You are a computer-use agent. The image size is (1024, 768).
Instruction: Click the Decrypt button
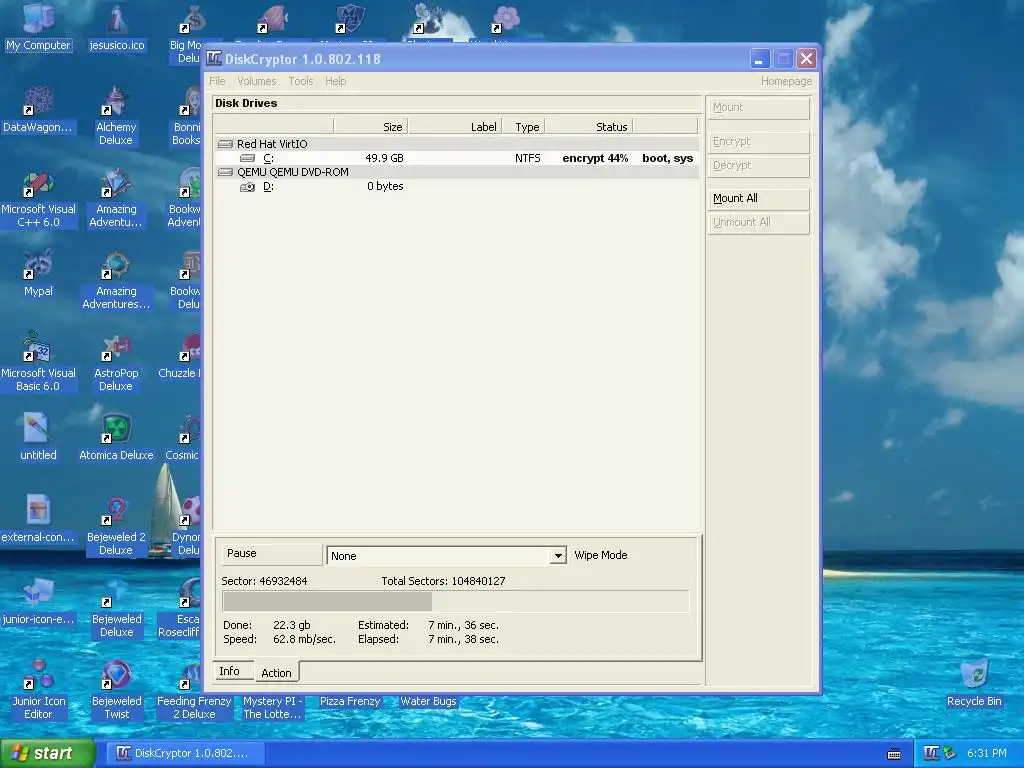pyautogui.click(x=758, y=166)
